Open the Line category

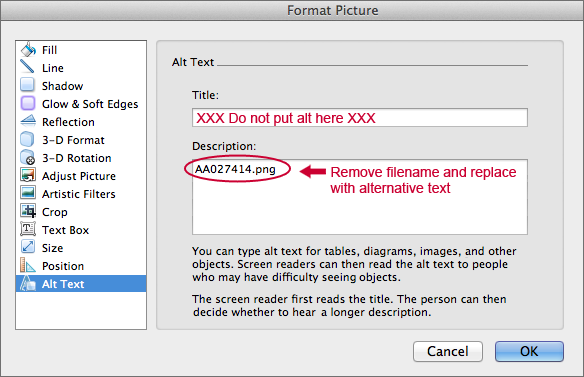81,68
